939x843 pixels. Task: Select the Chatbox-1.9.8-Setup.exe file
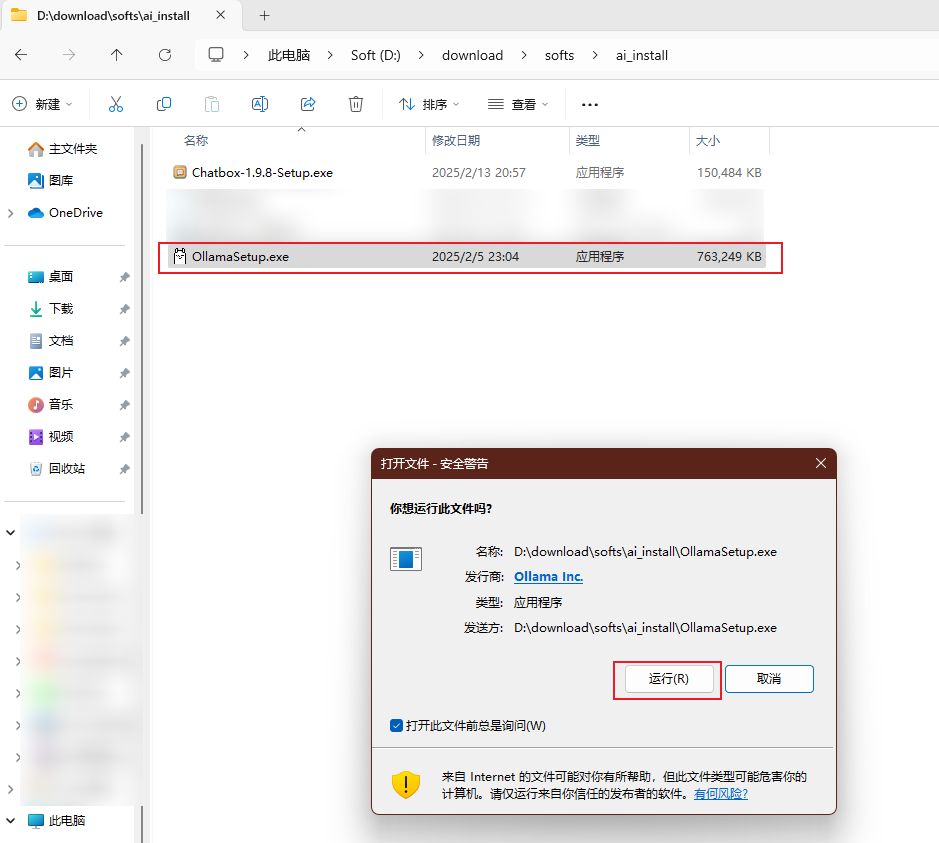click(x=262, y=173)
